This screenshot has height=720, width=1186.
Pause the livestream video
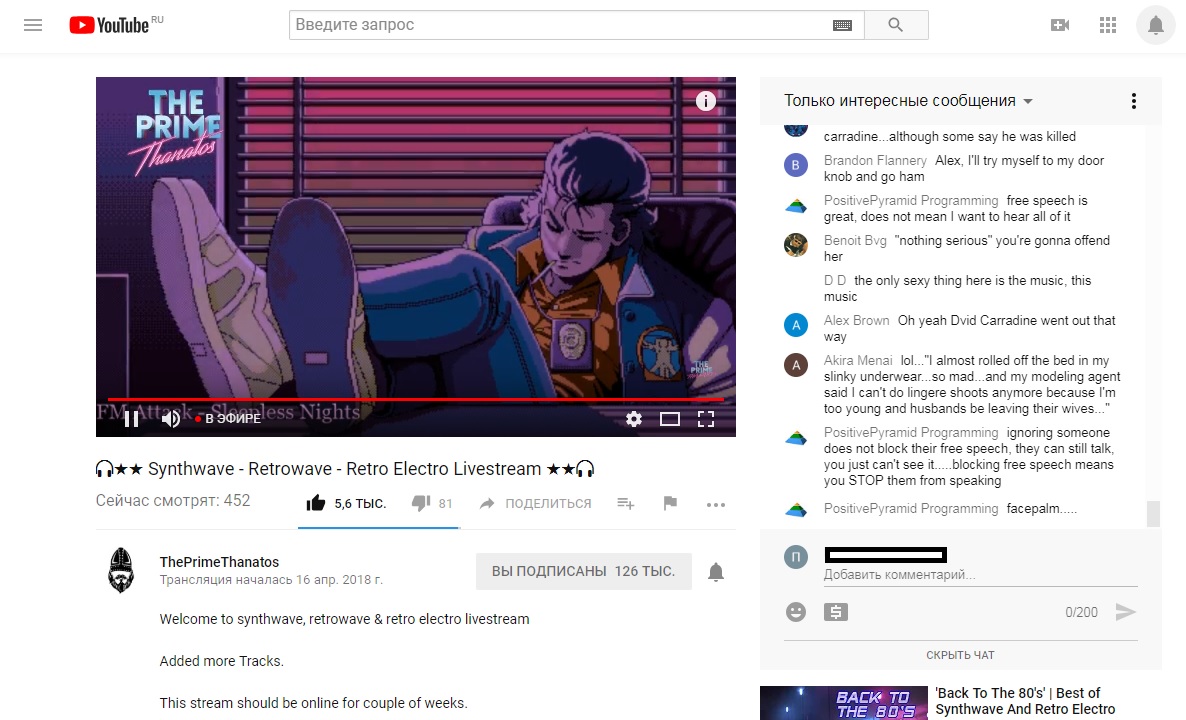(x=132, y=418)
